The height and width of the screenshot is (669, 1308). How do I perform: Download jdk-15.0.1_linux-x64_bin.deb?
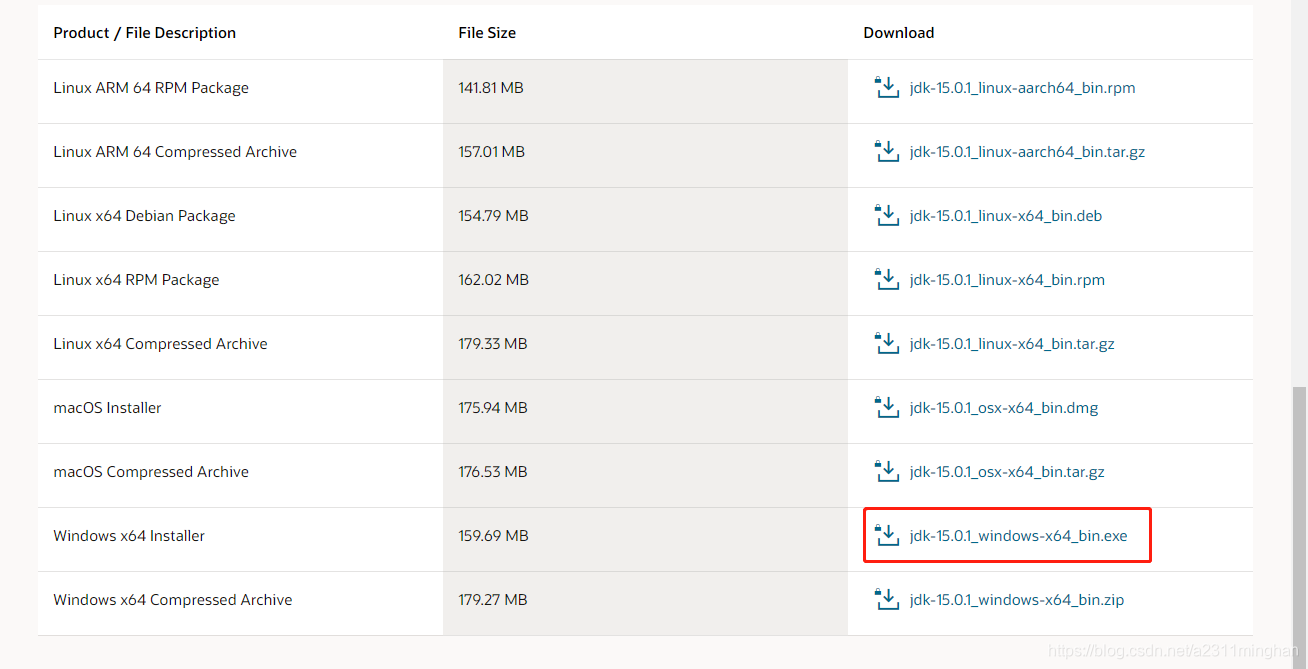pyautogui.click(x=1006, y=216)
